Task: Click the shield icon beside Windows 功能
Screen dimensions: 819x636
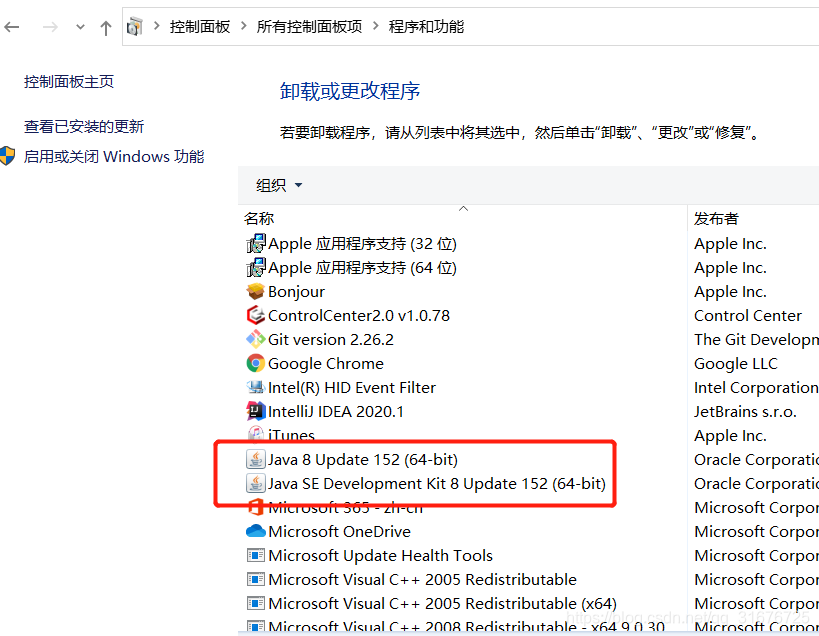Action: [7, 156]
